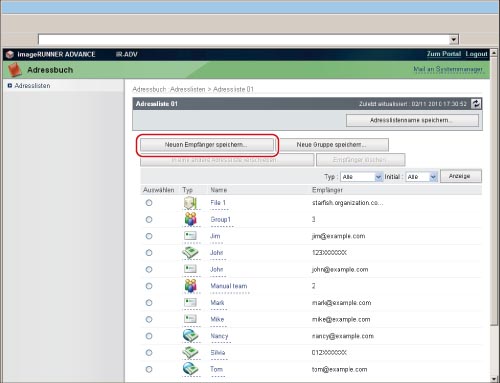Click Neuen Empfänger speichern button
500x383 pixels.
coord(207,145)
